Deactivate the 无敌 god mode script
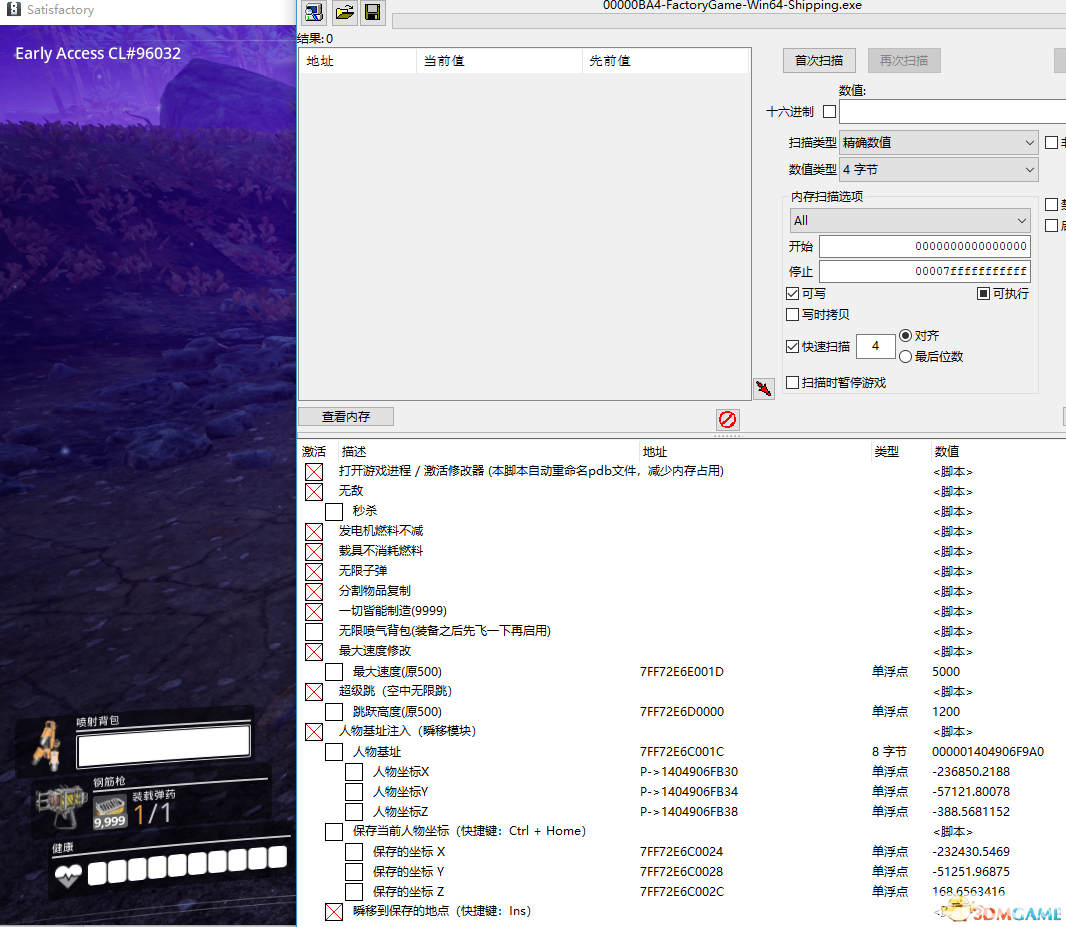This screenshot has width=1066, height=927. tap(313, 491)
